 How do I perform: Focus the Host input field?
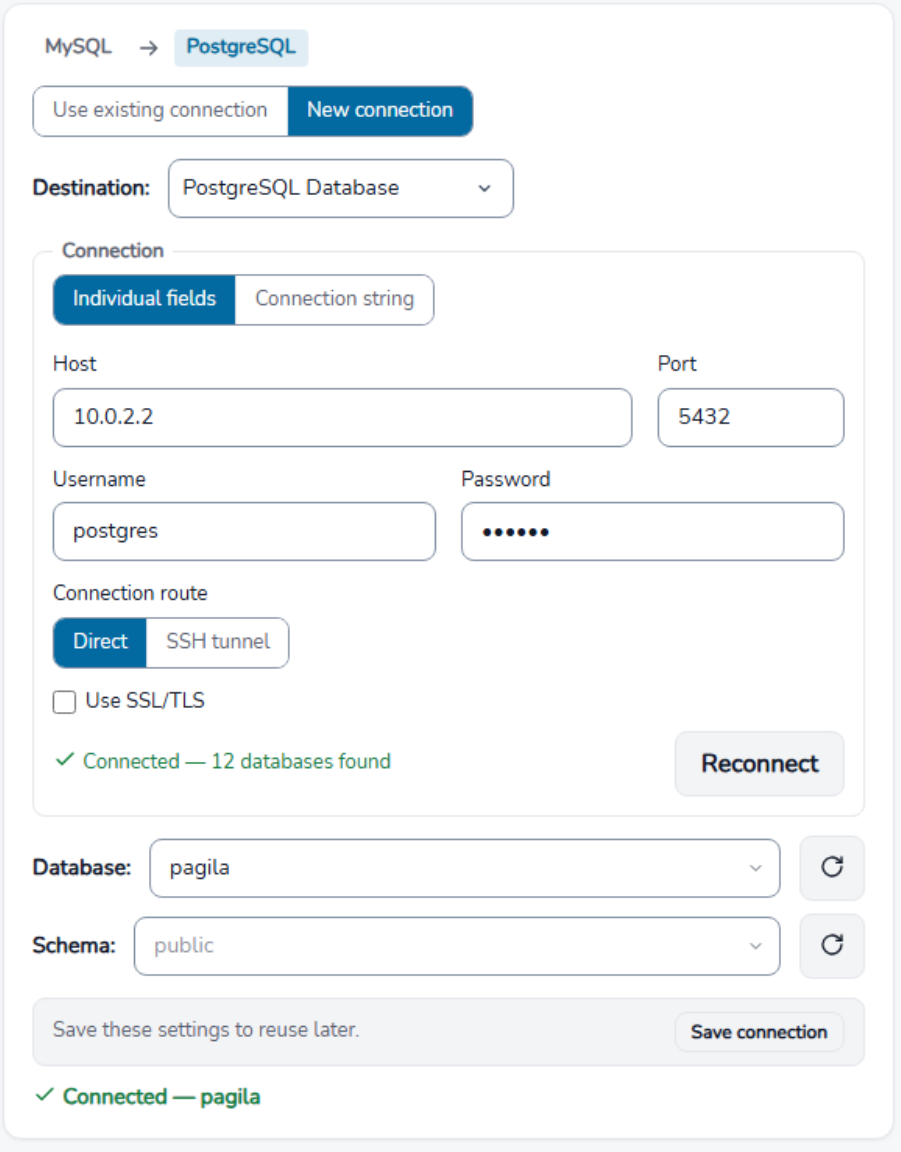click(x=342, y=417)
